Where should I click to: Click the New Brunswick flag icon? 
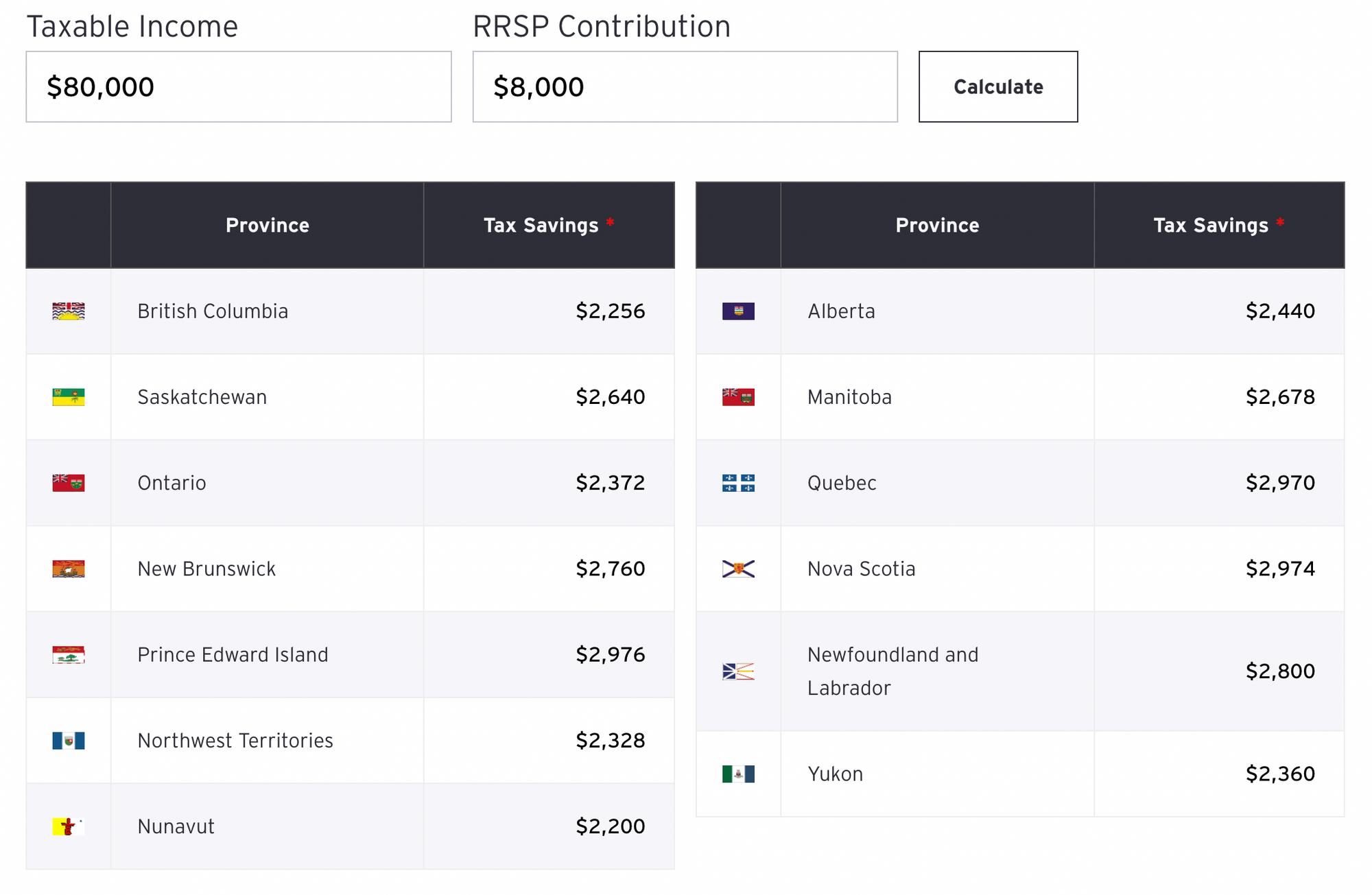point(69,569)
